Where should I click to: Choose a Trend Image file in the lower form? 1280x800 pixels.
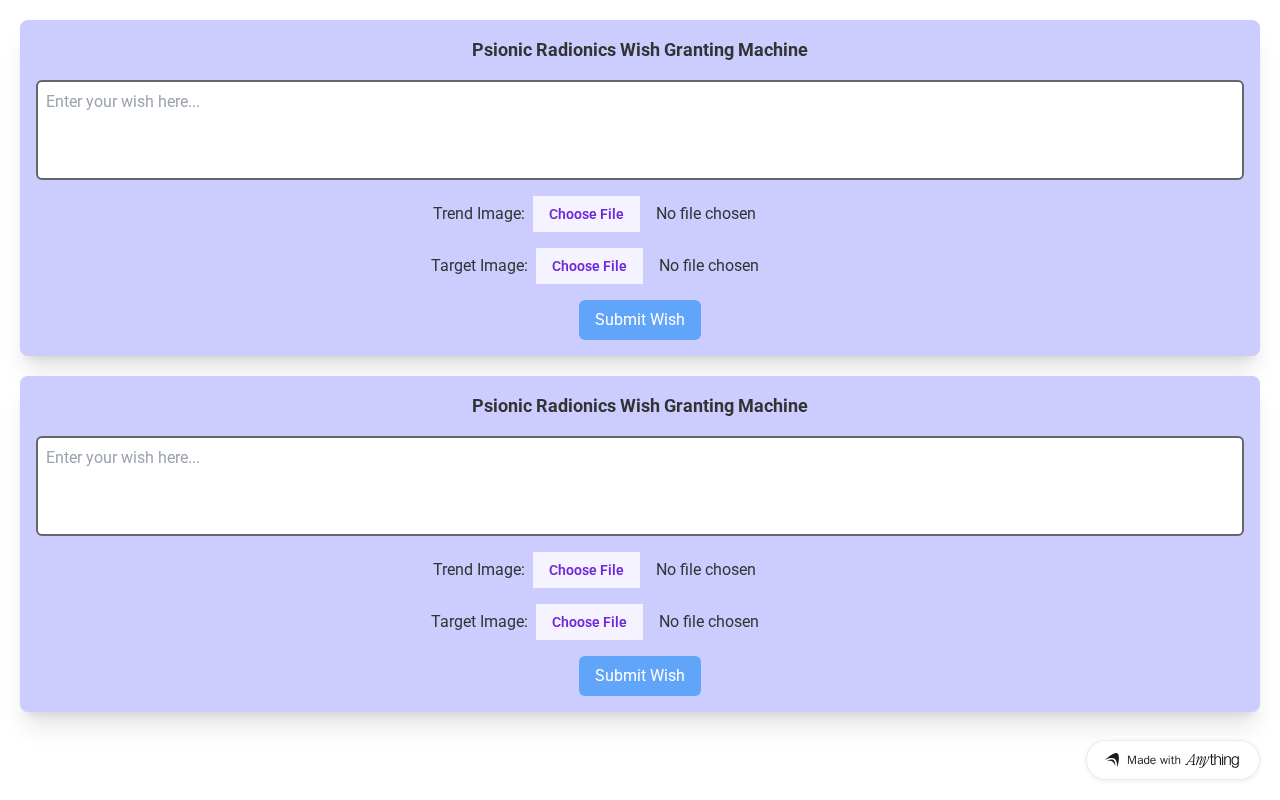[x=586, y=570]
